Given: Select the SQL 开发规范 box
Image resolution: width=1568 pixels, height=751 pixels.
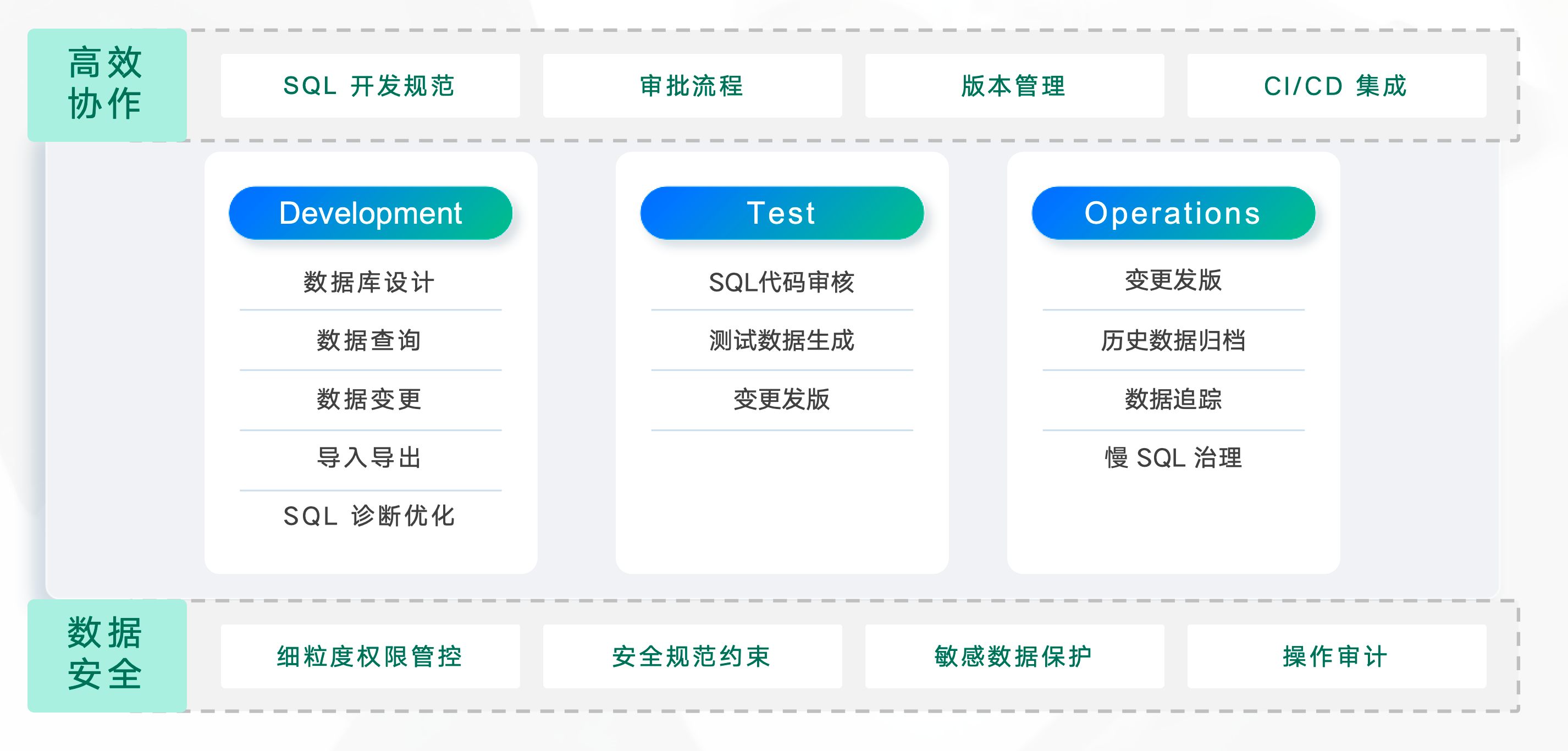Looking at the screenshot, I should [x=370, y=86].
